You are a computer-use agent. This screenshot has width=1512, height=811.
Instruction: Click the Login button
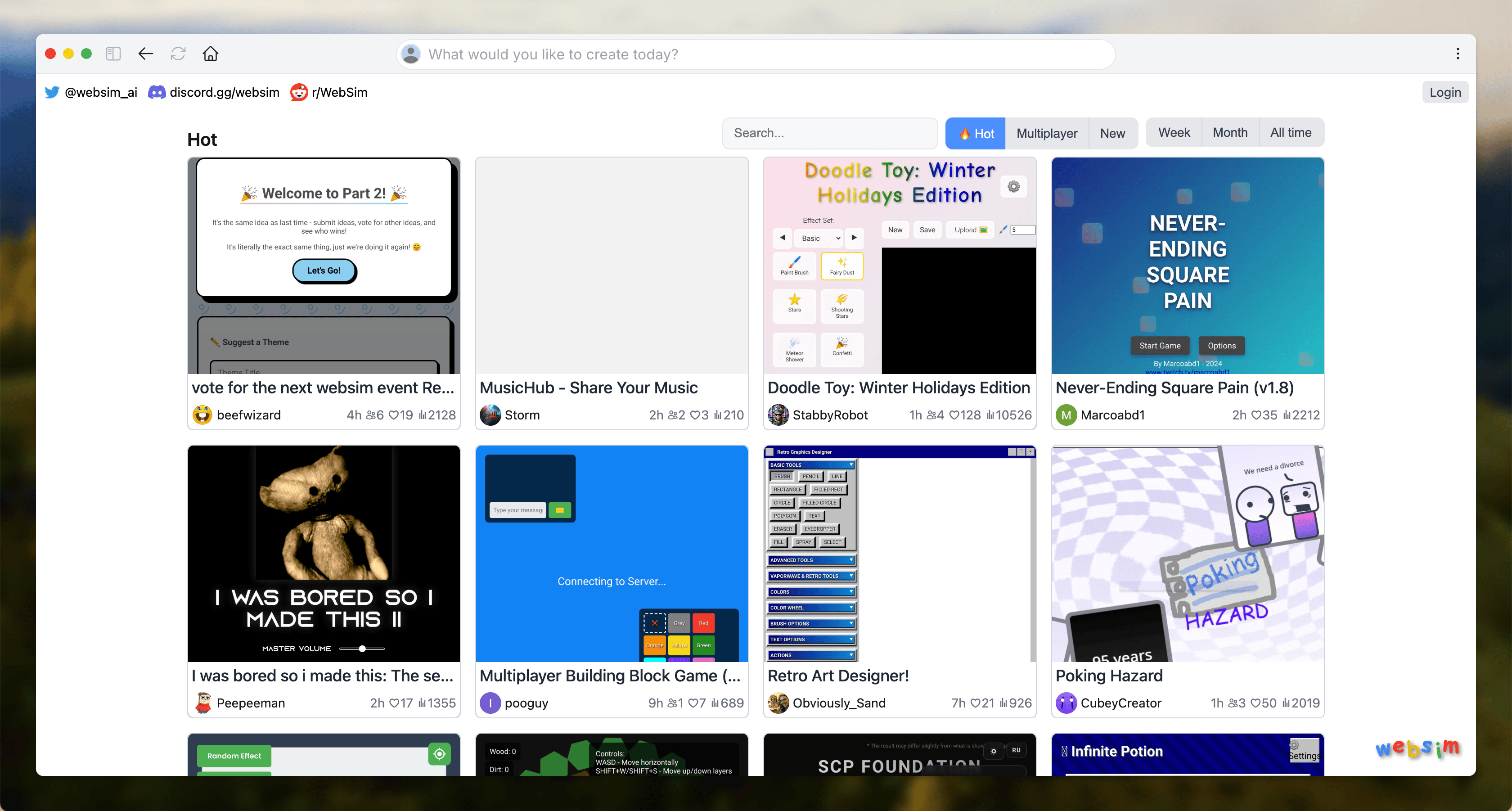click(1444, 92)
